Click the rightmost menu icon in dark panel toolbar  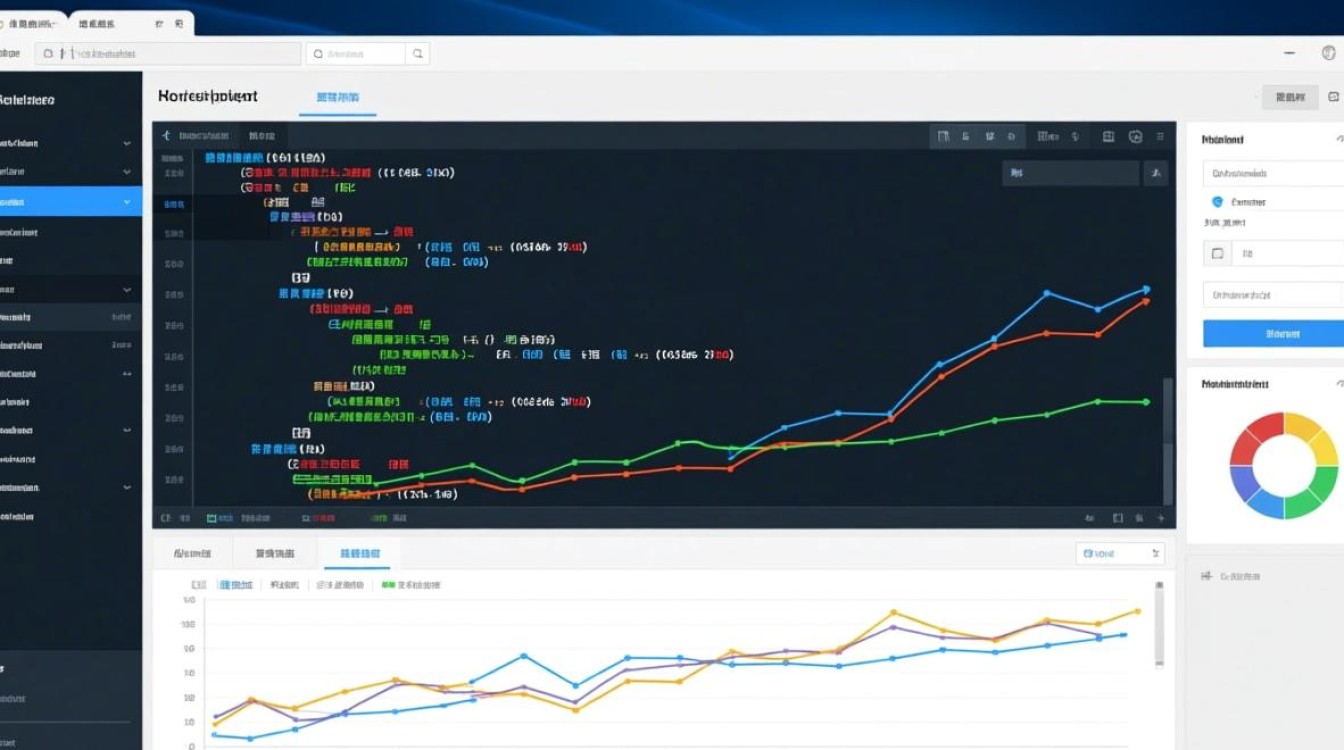pyautogui.click(x=1160, y=136)
